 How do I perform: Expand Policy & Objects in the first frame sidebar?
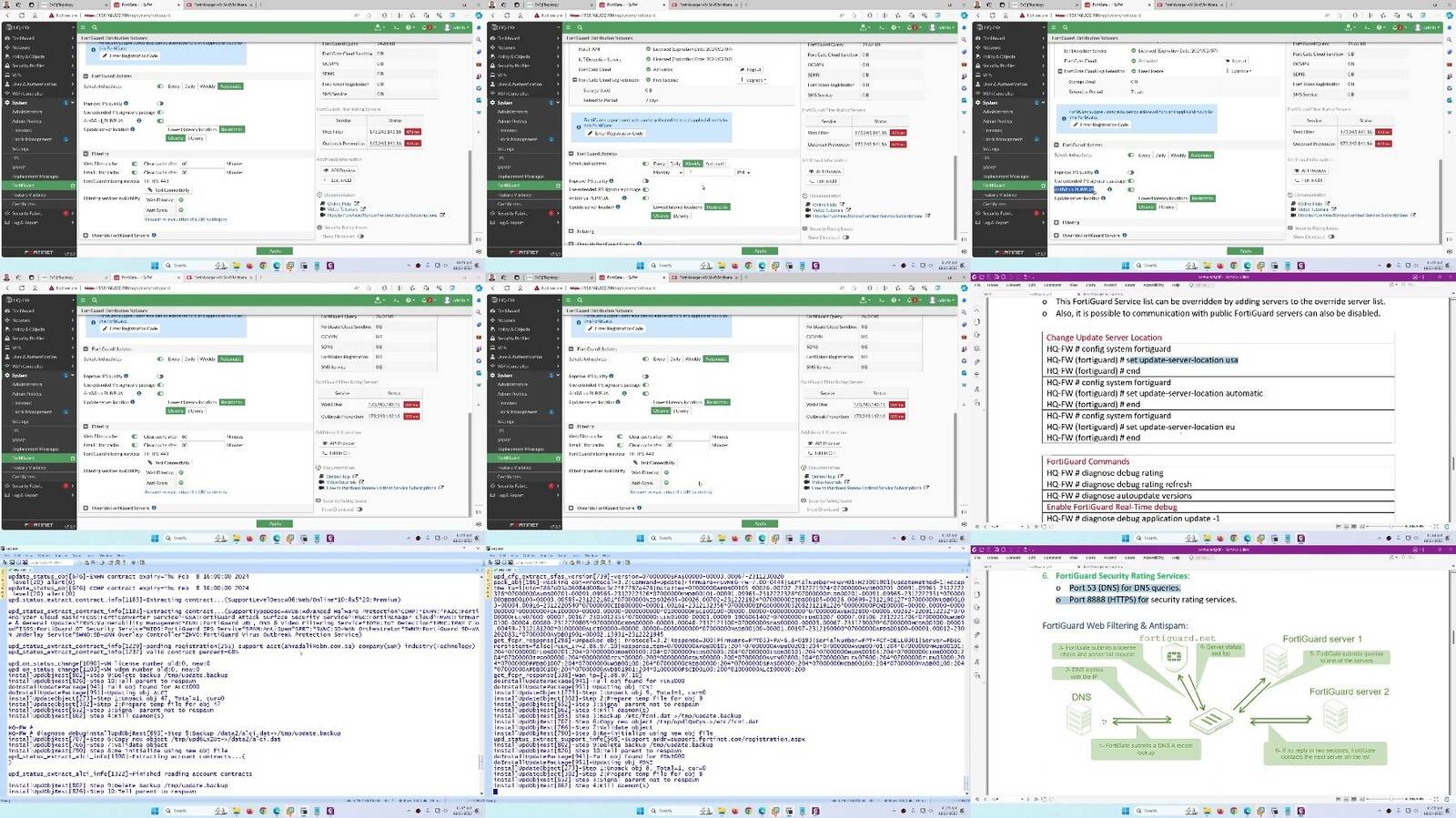[39, 56]
